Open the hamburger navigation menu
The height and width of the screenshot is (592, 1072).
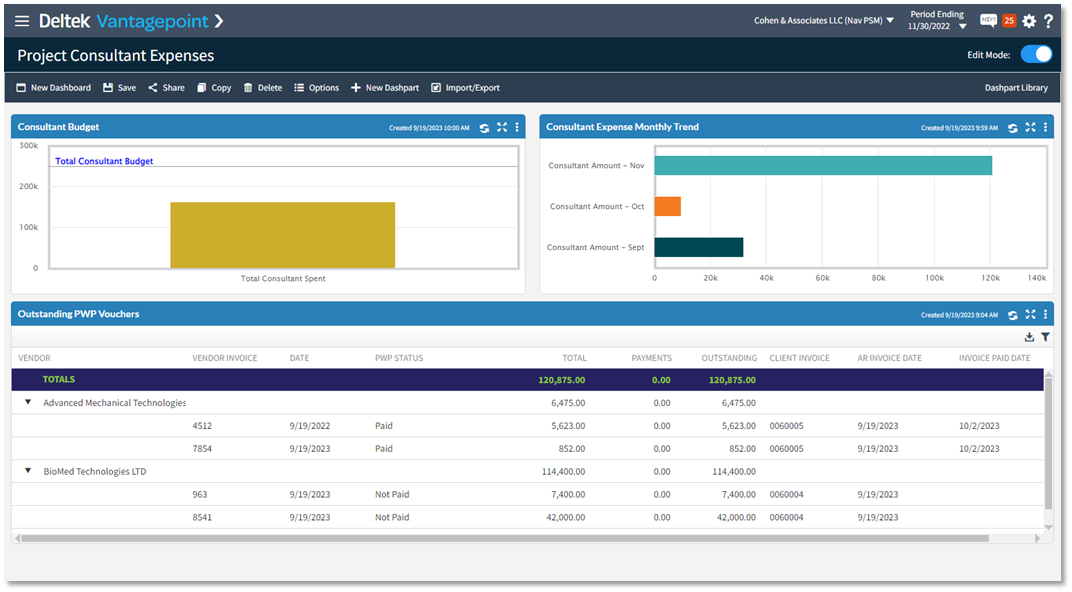pyautogui.click(x=22, y=21)
